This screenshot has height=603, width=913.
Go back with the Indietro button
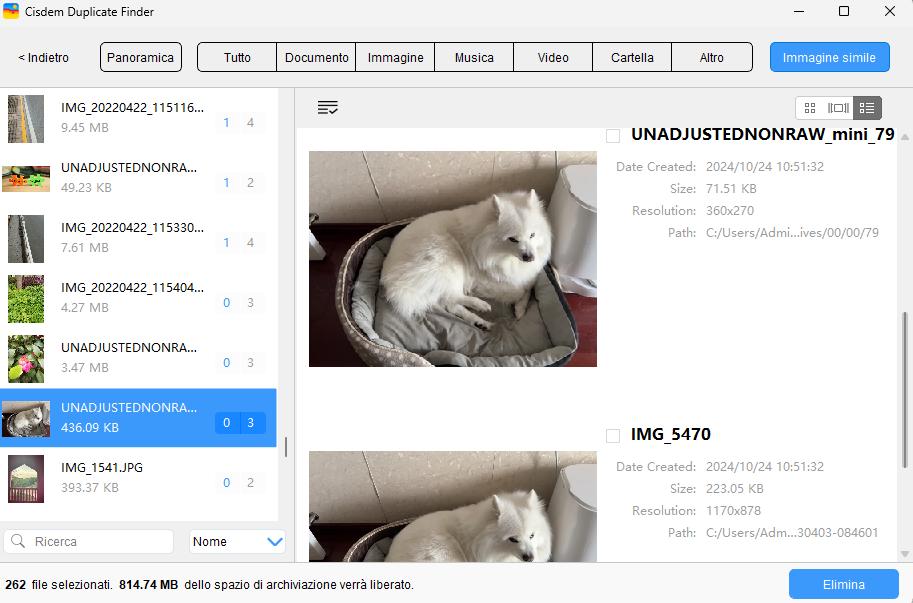[x=44, y=57]
